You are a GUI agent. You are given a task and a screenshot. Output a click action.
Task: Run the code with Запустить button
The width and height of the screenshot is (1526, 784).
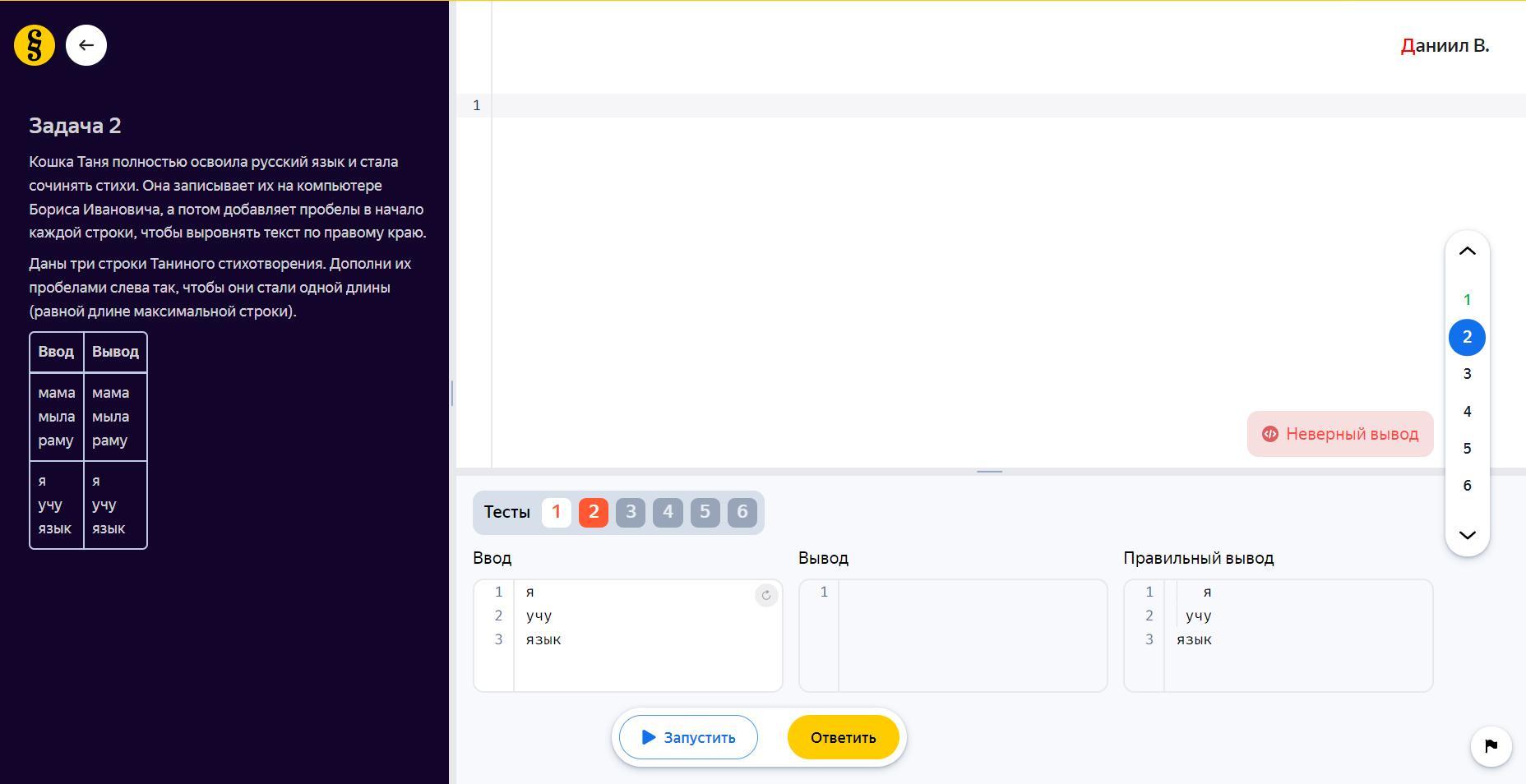coord(688,737)
